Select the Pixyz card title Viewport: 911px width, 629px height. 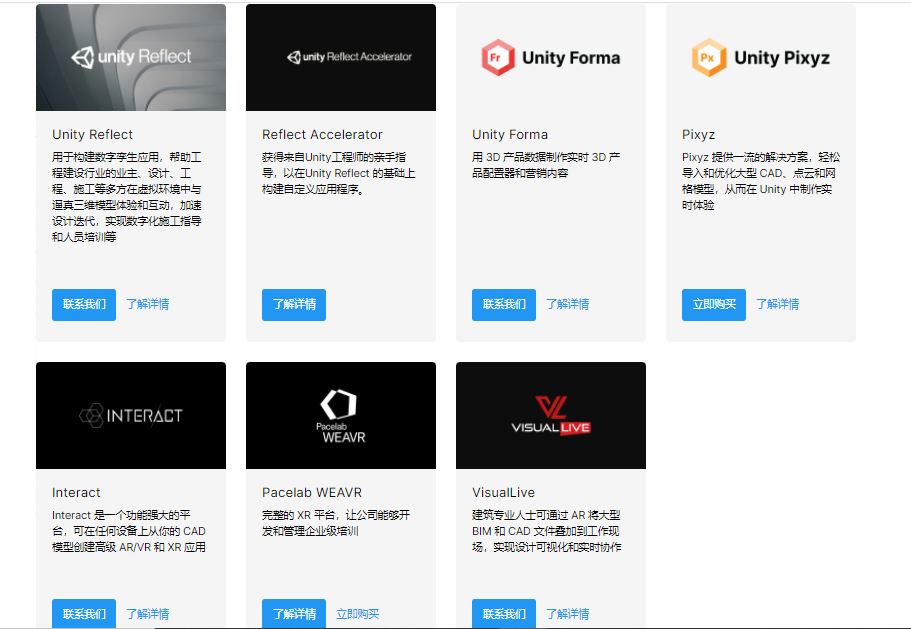click(x=698, y=135)
